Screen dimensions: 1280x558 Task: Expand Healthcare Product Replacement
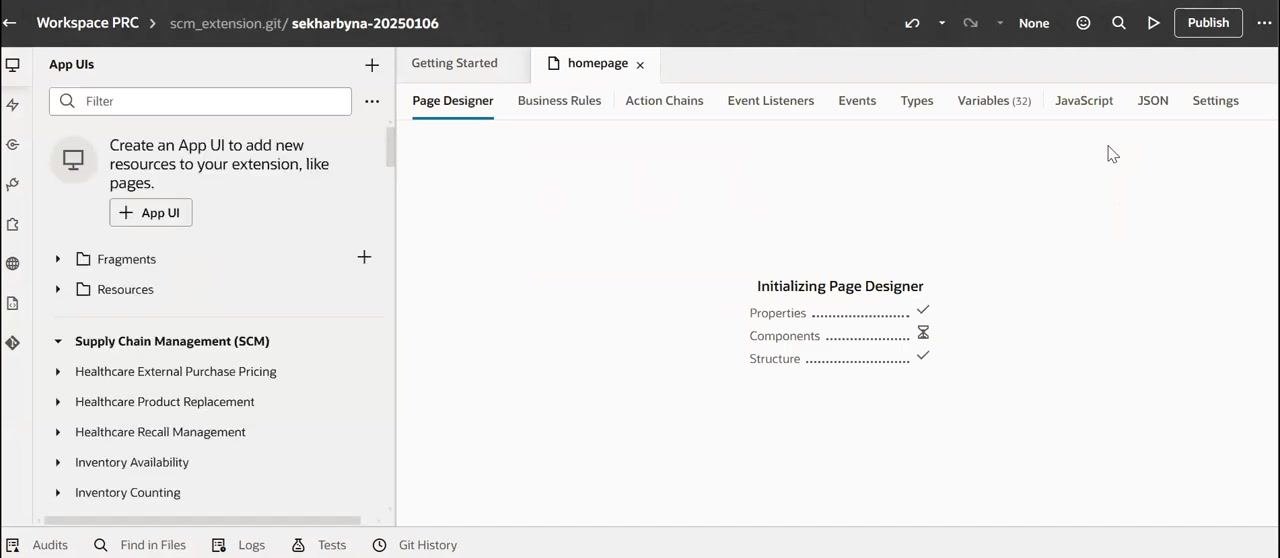coord(58,402)
